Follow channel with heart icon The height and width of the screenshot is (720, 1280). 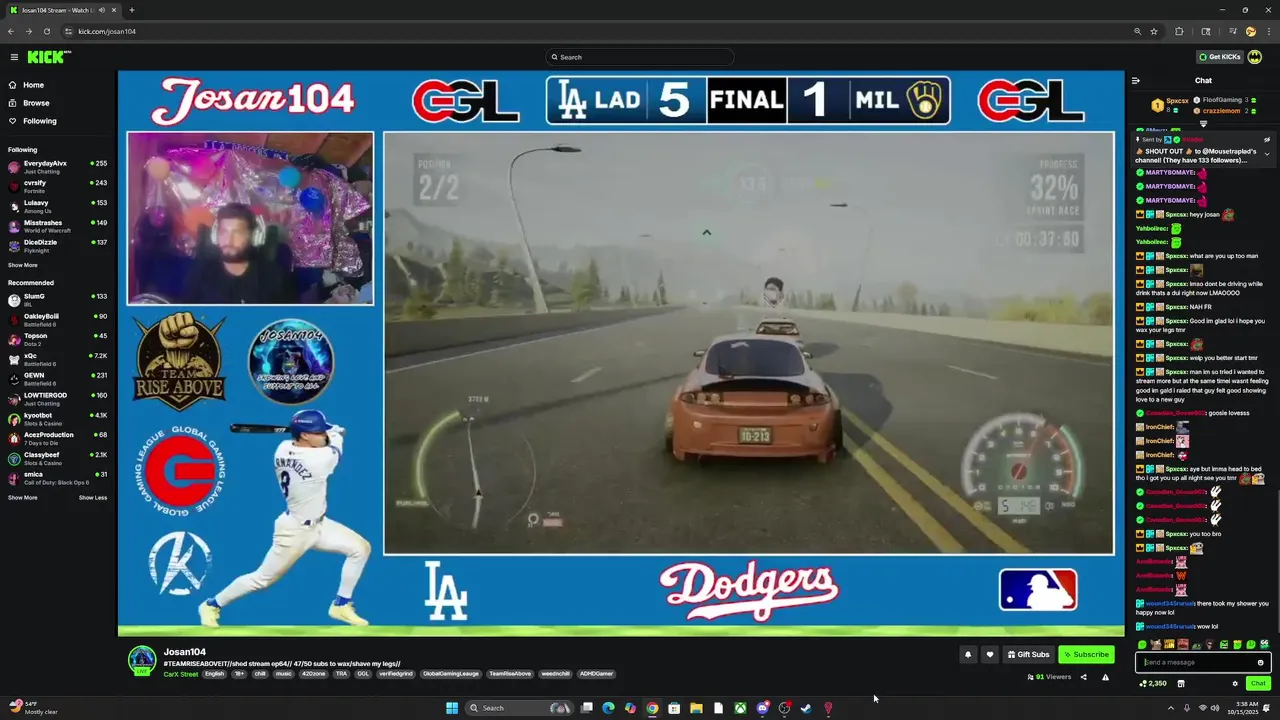990,655
